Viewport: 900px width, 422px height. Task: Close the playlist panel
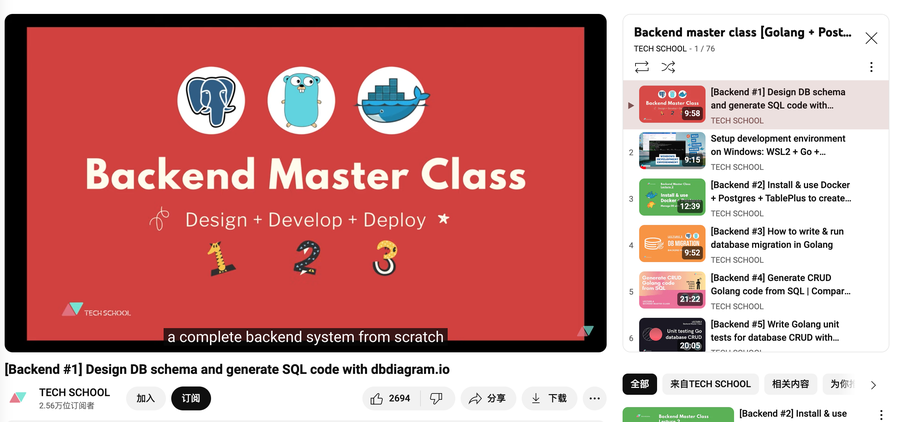pos(871,38)
